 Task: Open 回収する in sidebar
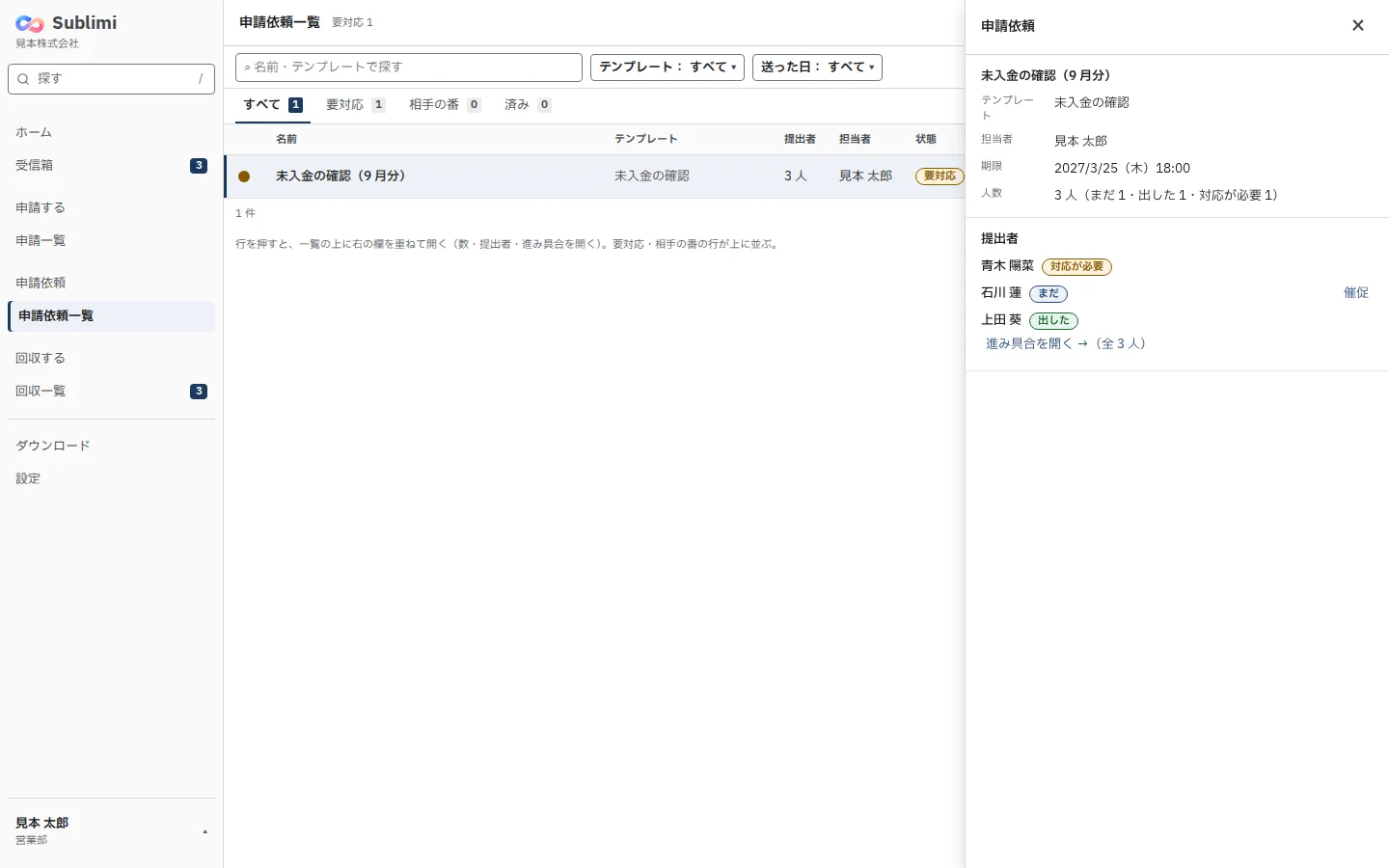111,359
